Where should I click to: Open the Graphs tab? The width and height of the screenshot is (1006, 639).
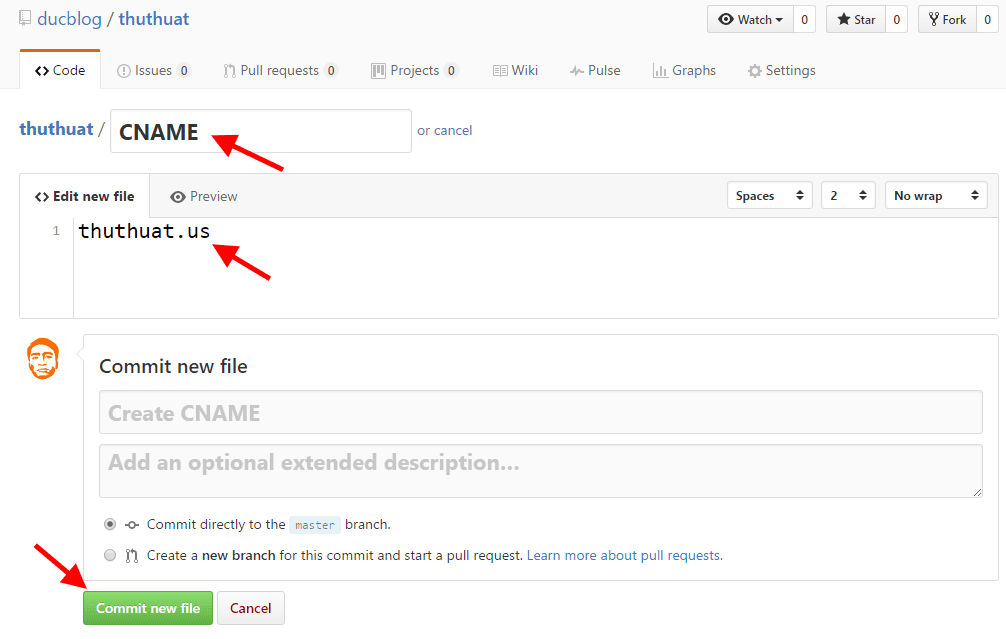coord(684,71)
